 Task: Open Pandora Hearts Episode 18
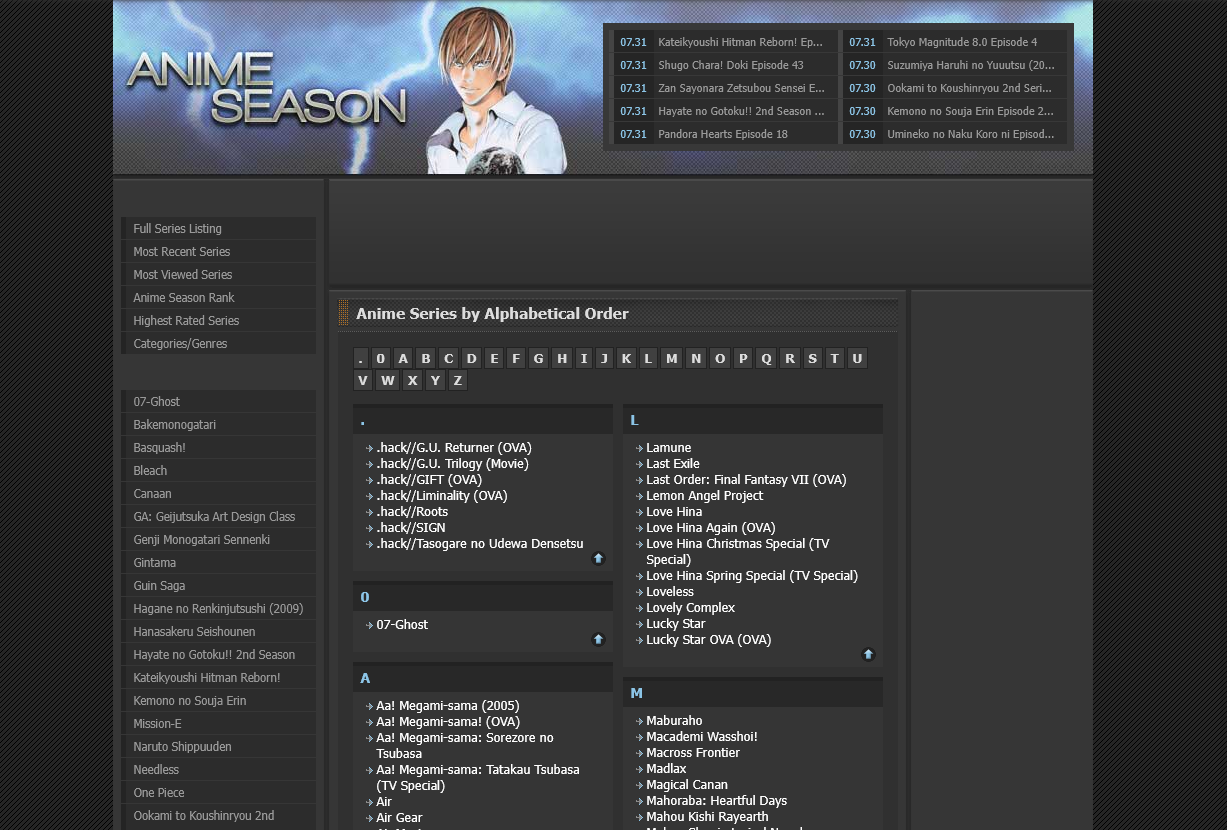(x=722, y=134)
